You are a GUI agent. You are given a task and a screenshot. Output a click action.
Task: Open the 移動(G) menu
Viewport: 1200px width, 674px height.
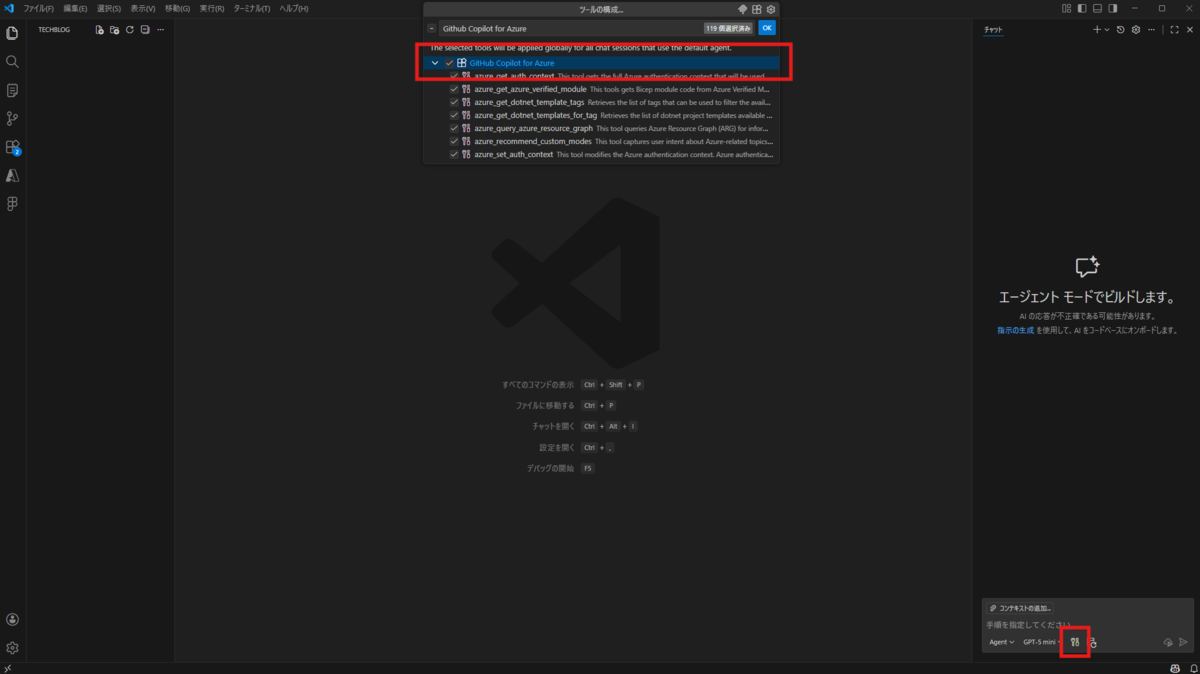[177, 8]
